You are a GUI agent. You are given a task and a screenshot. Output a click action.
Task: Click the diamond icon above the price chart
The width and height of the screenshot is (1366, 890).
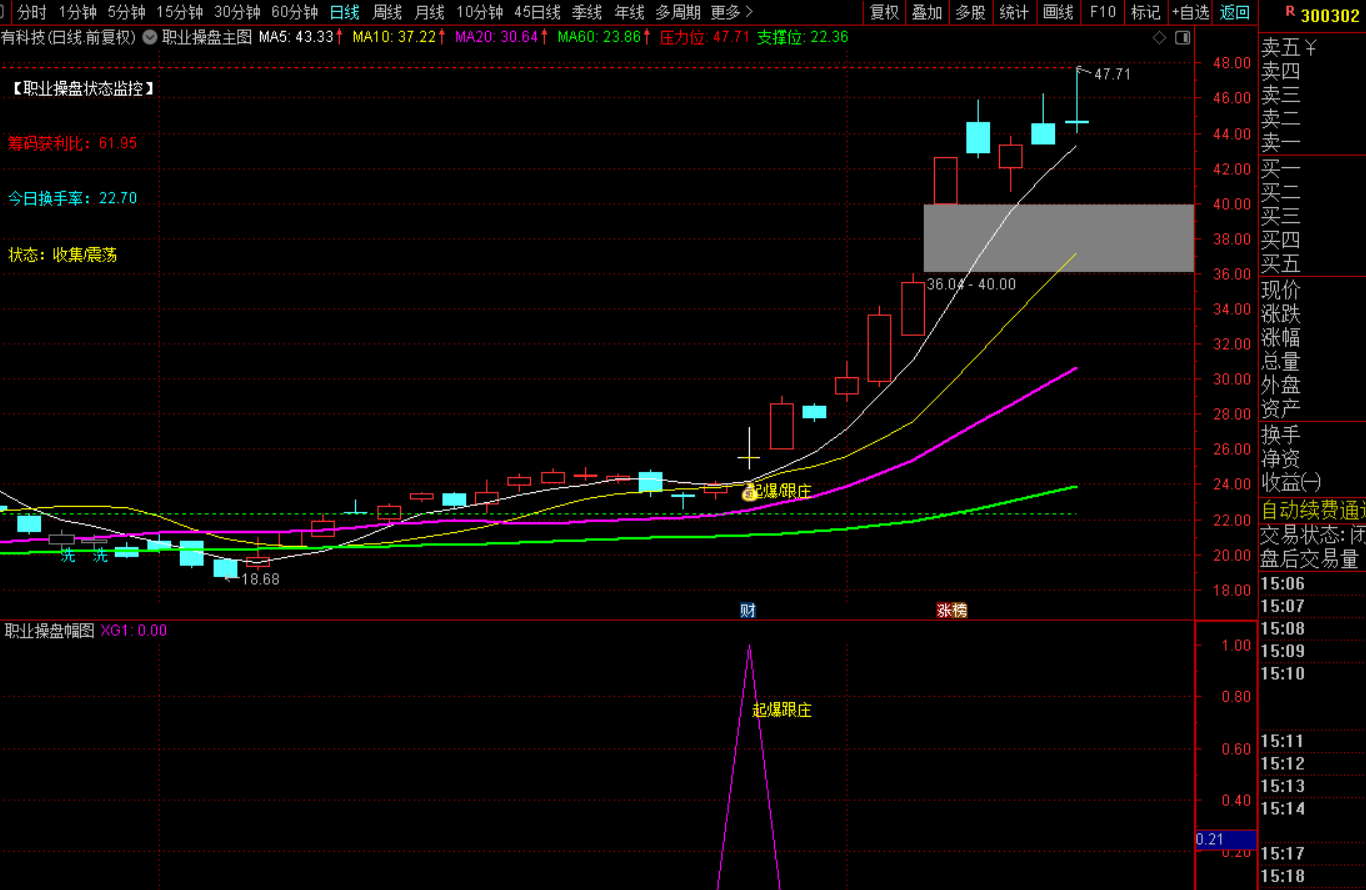(x=1159, y=37)
